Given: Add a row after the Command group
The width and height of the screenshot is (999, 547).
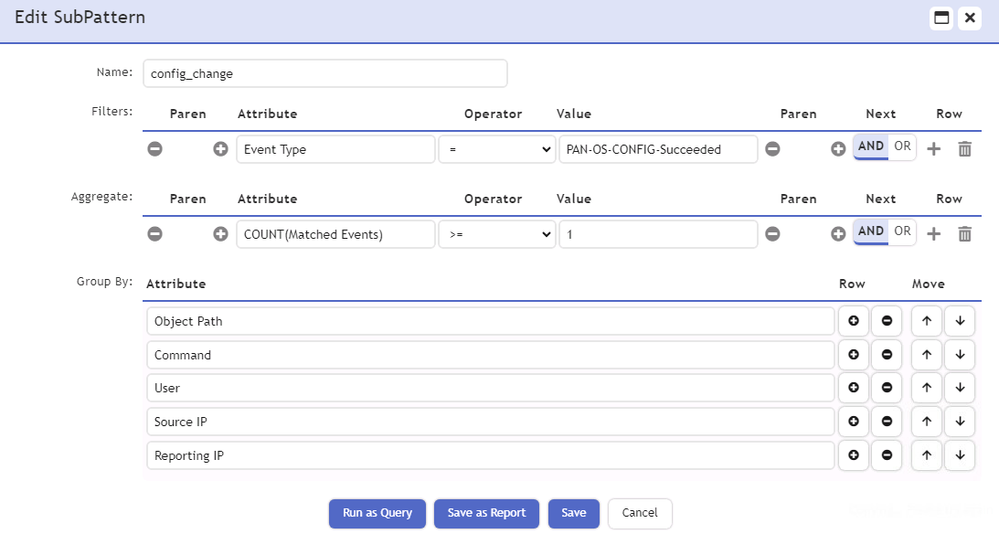Looking at the screenshot, I should [x=854, y=355].
